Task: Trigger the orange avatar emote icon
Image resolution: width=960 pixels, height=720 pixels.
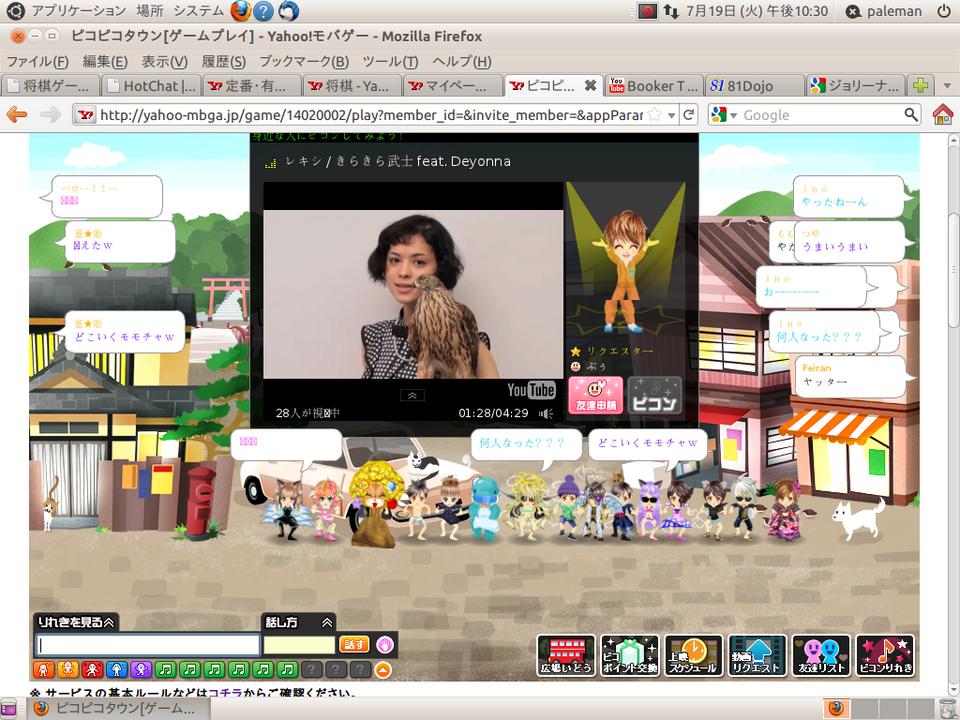Action: pyautogui.click(x=43, y=670)
